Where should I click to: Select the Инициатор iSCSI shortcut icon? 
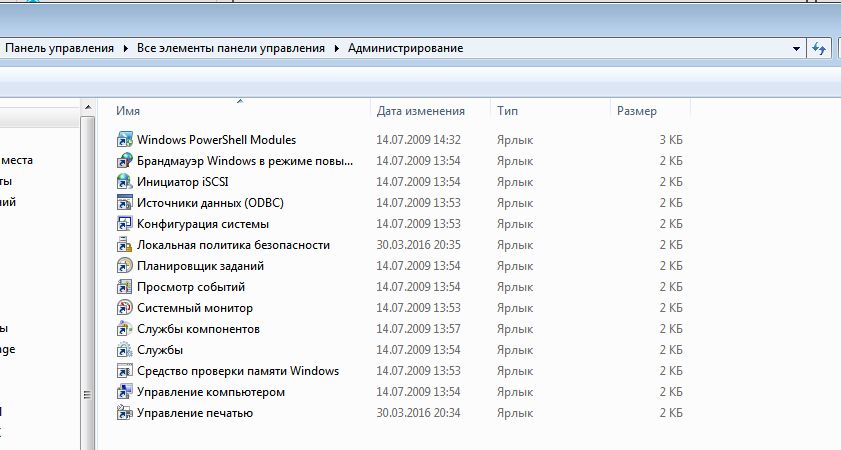pos(124,182)
